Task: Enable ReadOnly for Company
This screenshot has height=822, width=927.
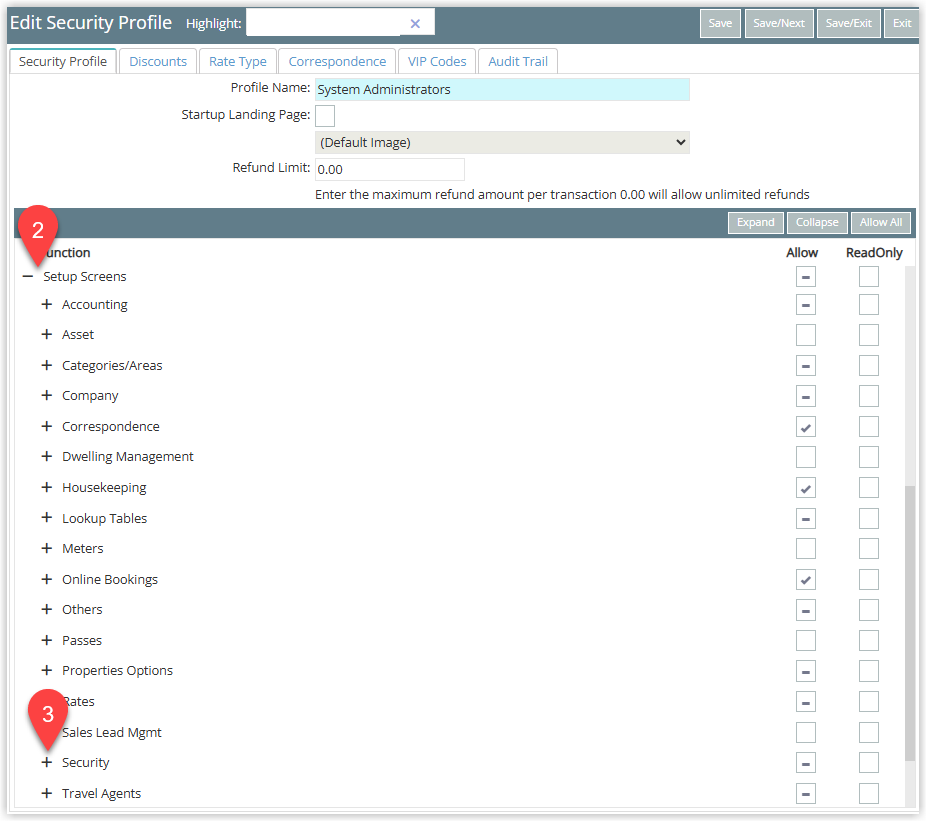Action: coord(868,396)
